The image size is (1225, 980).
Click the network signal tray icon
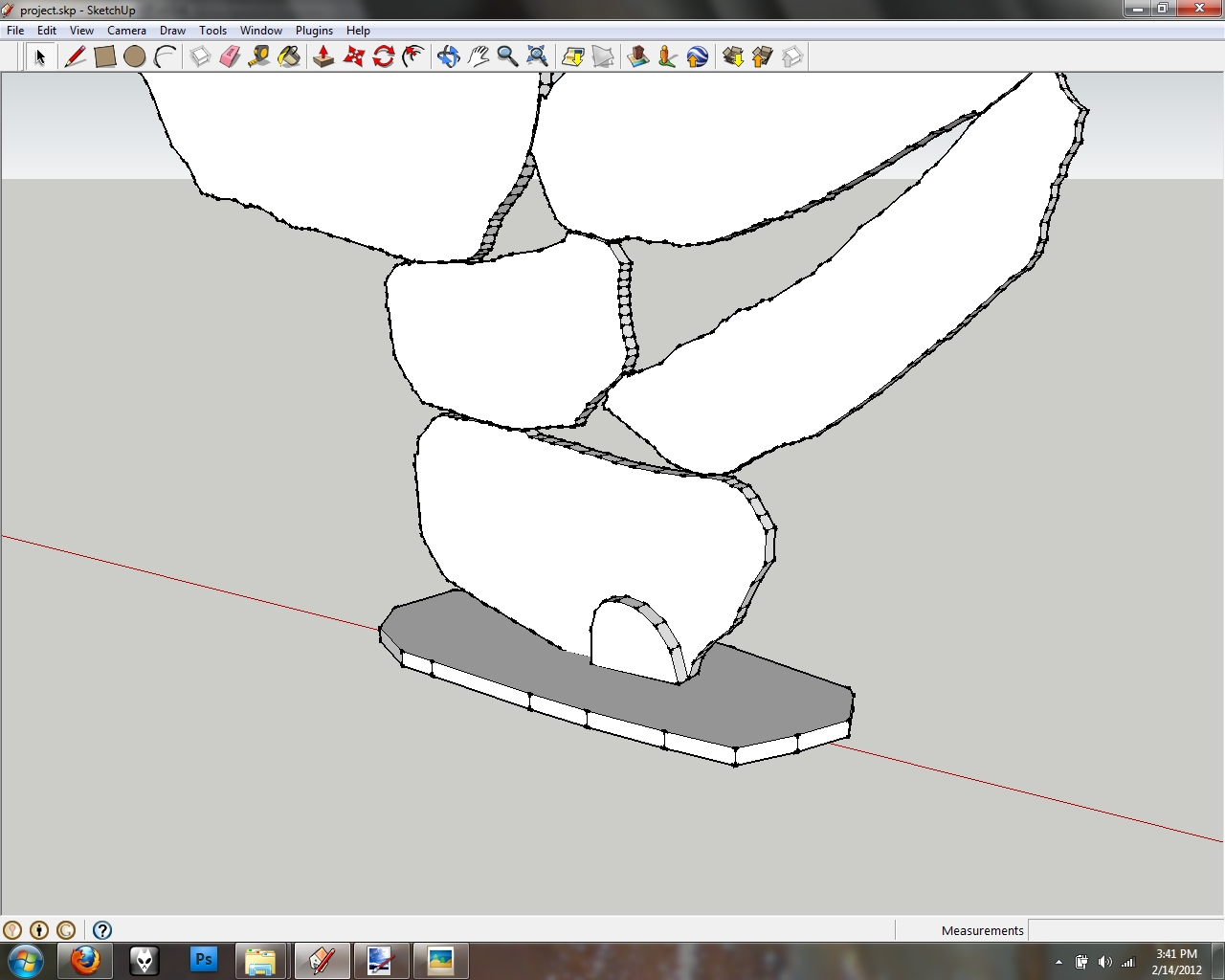(x=1128, y=962)
